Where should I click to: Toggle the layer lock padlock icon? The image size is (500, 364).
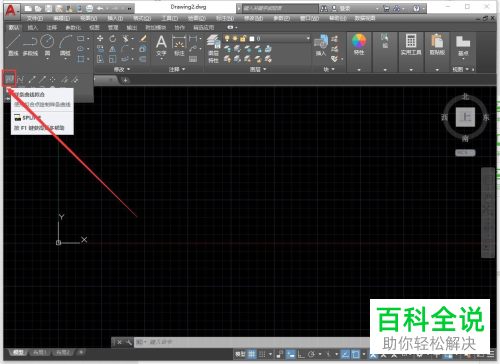coord(243,39)
